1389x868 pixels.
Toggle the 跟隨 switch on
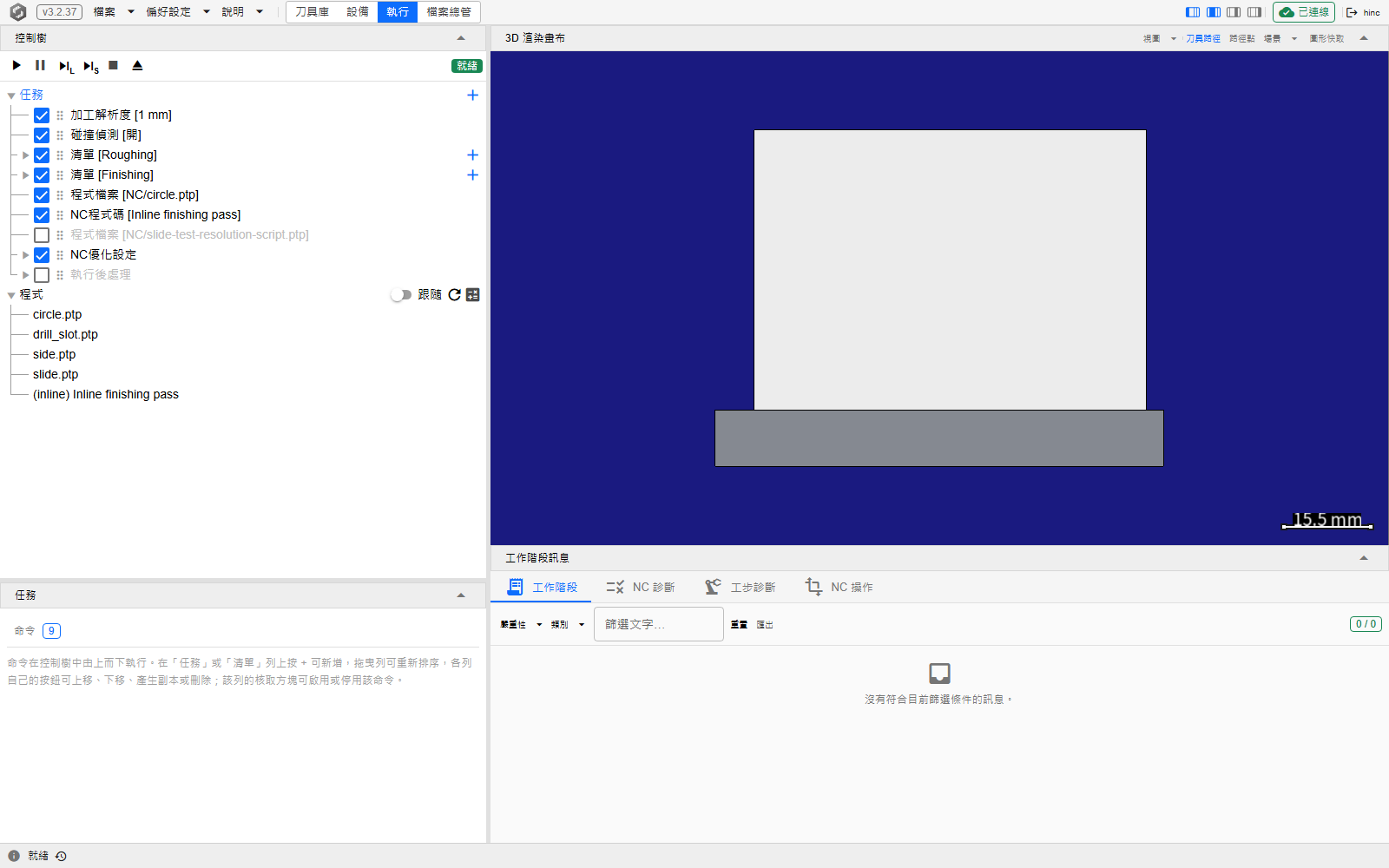pyautogui.click(x=400, y=294)
